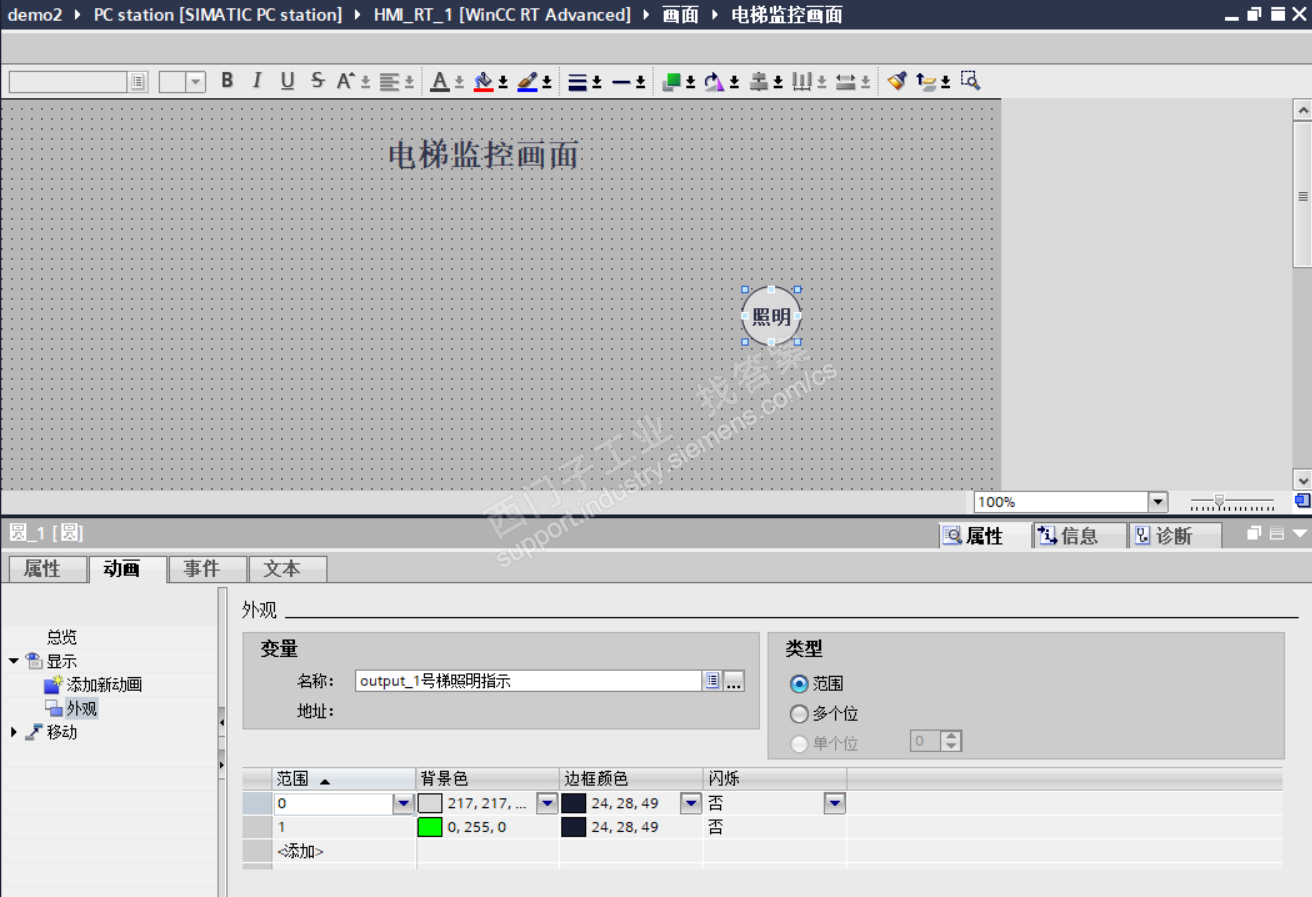Viewport: 1312px width, 897px height.
Task: Click the line style icon
Action: [621, 82]
